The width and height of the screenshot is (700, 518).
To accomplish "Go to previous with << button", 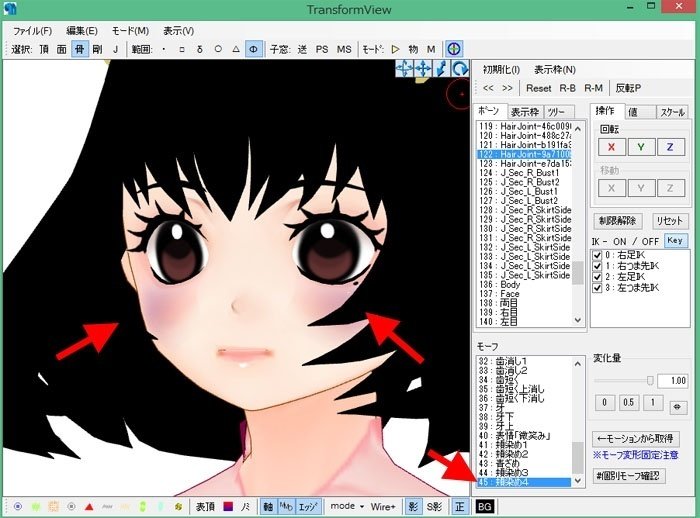I will [488, 88].
